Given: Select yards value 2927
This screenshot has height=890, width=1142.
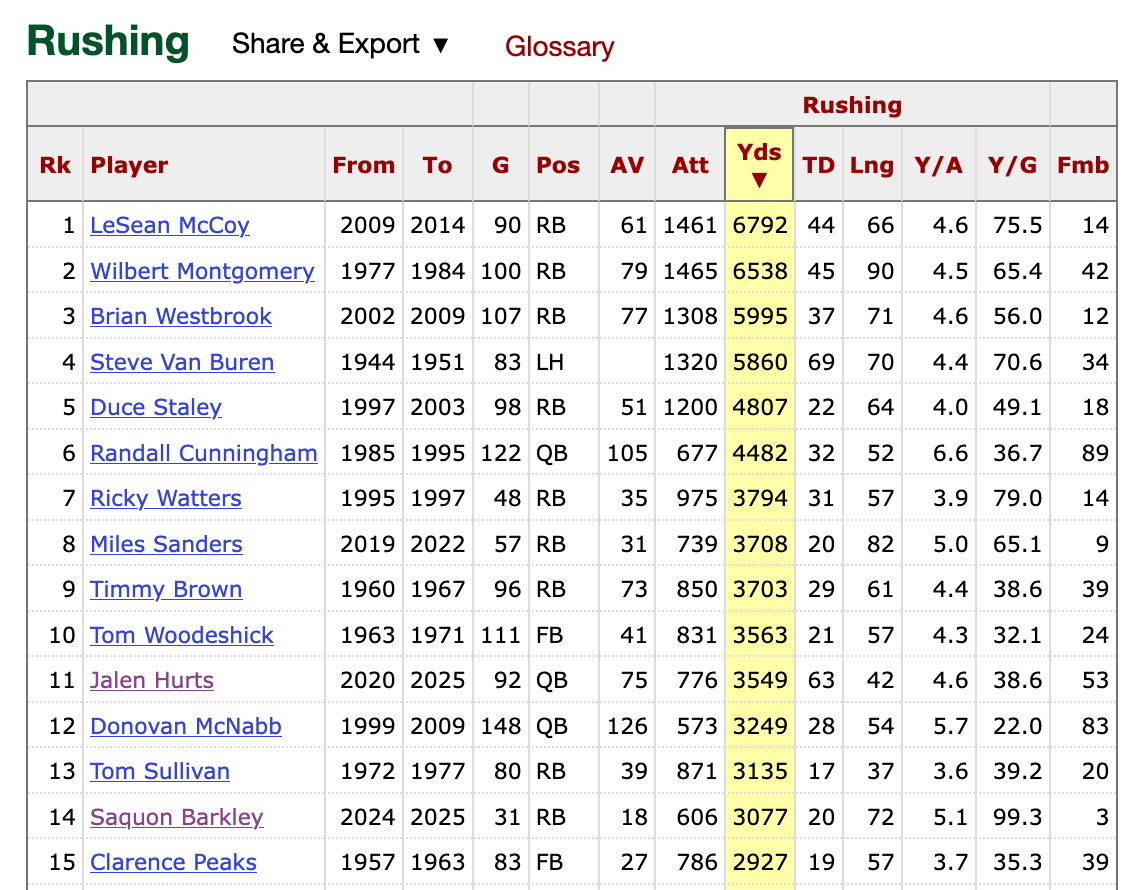Looking at the screenshot, I should click(760, 862).
